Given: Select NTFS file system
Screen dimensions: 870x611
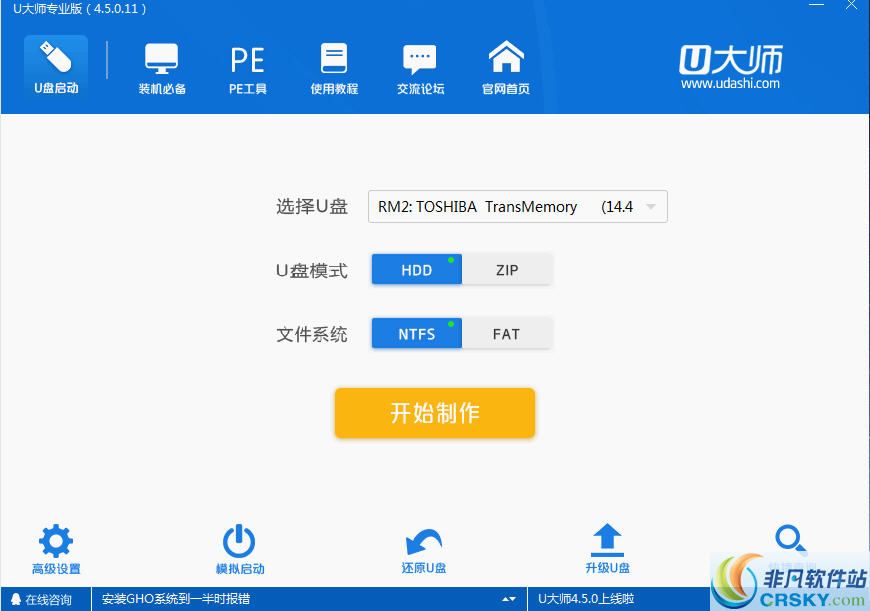Looking at the screenshot, I should pos(416,333).
